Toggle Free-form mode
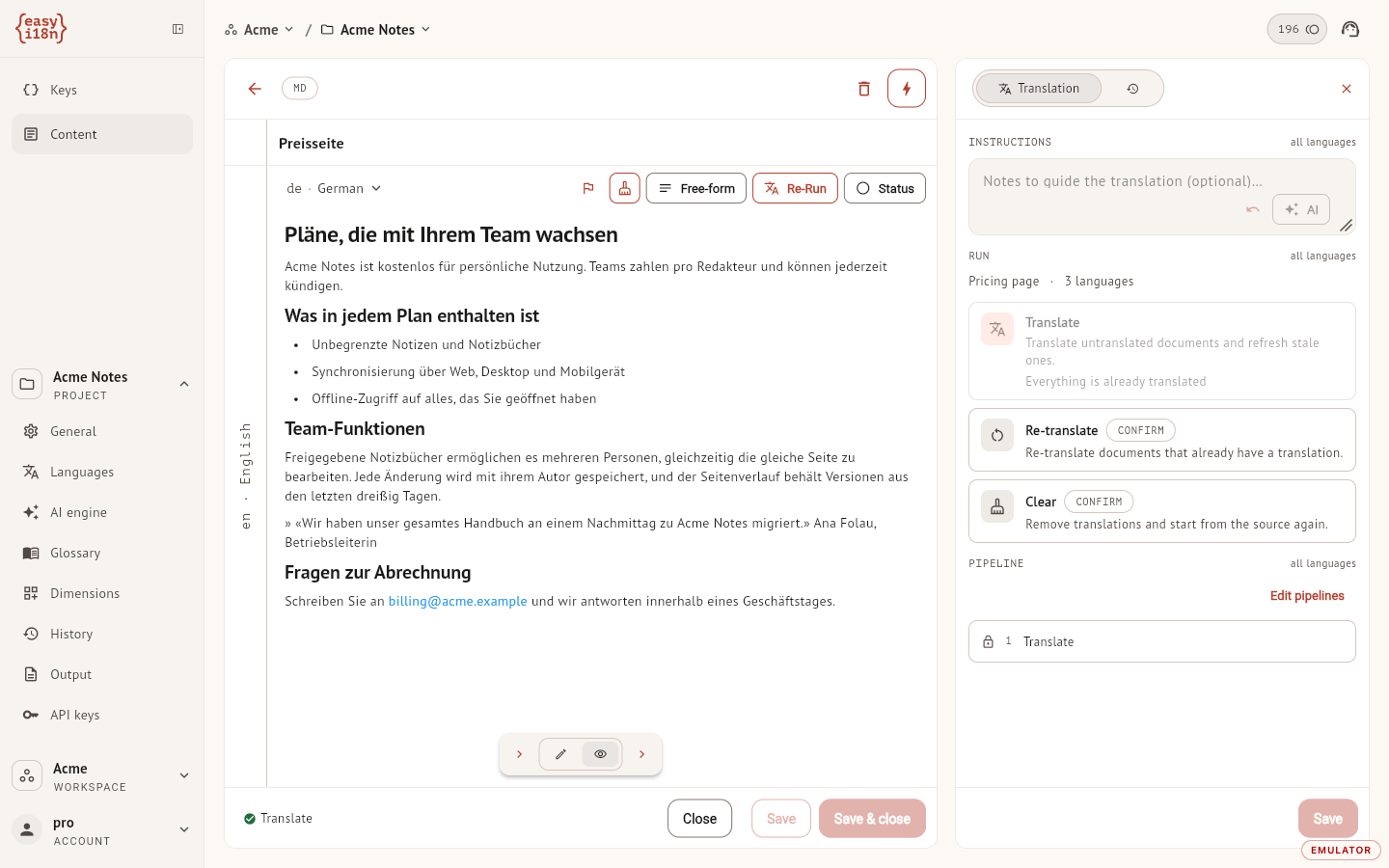1389x868 pixels. tap(696, 188)
